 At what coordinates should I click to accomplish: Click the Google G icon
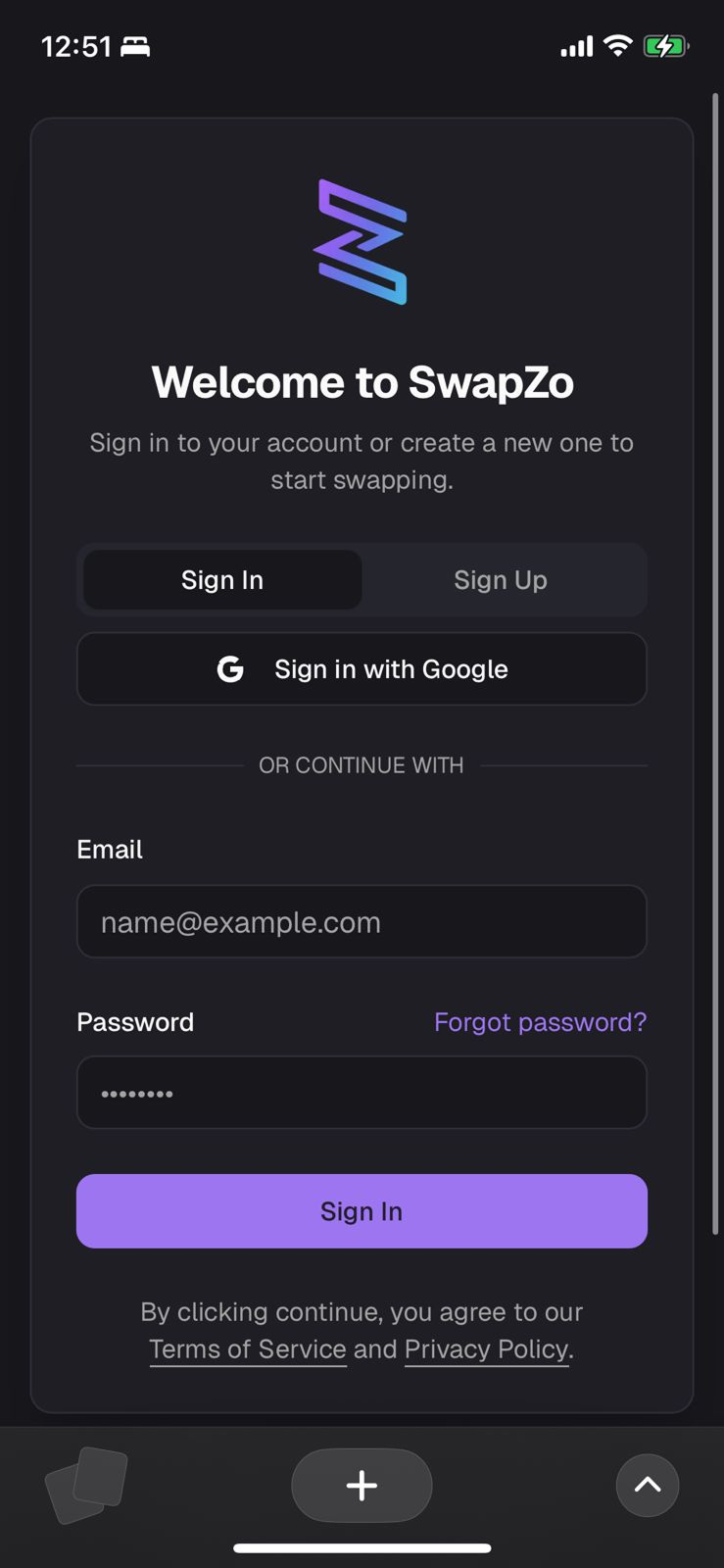pos(230,669)
